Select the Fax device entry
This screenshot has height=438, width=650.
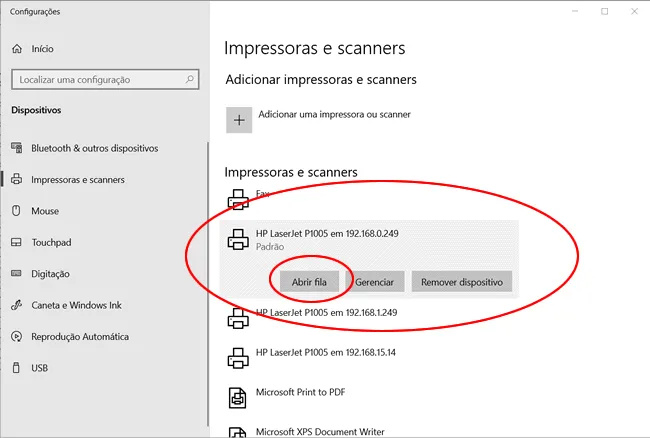tap(262, 194)
